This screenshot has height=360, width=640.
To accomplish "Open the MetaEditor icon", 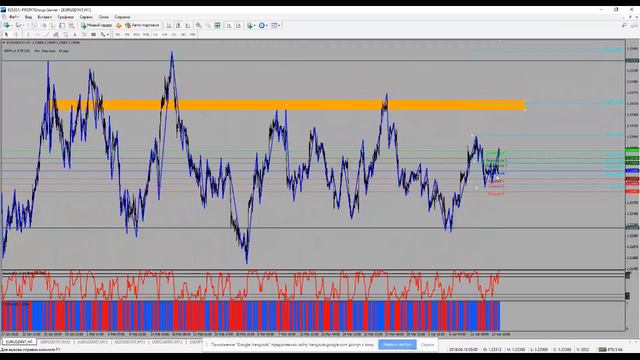I will point(118,25).
